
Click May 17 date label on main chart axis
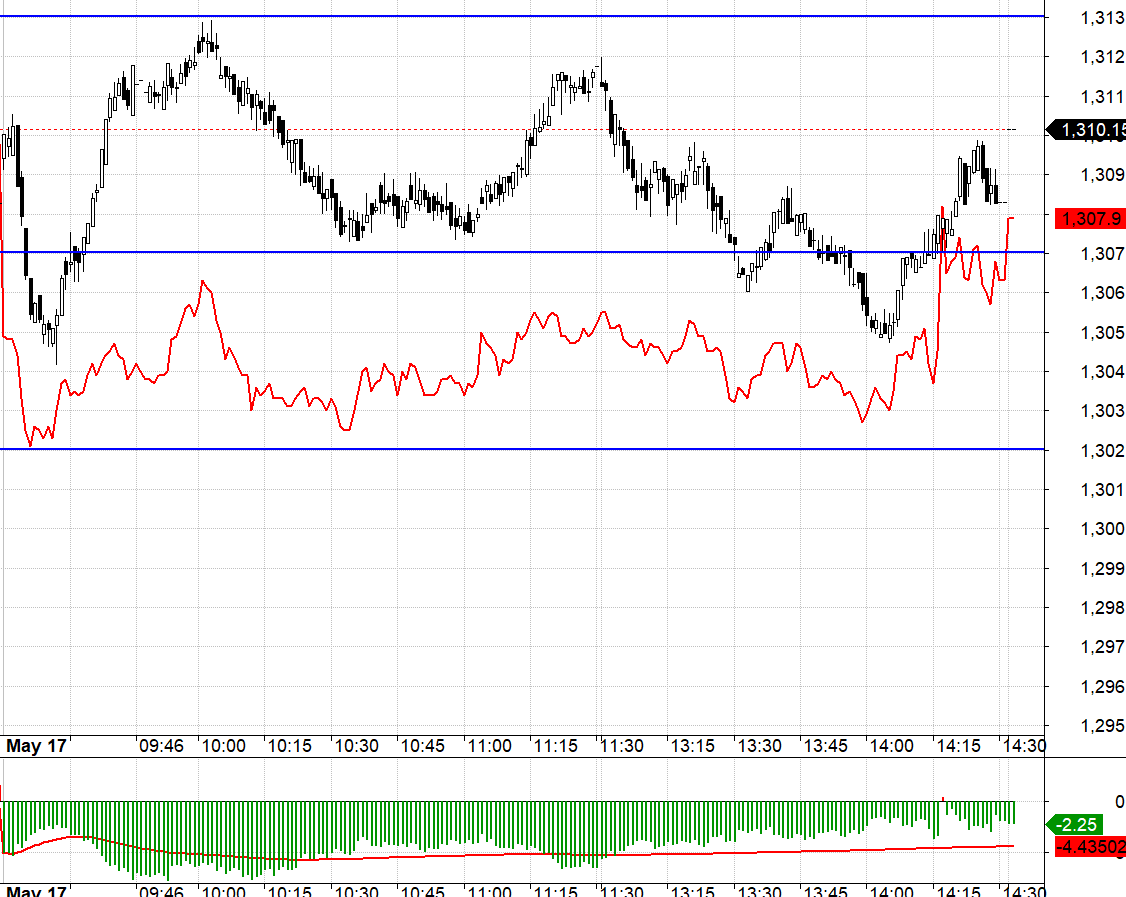[x=36, y=746]
